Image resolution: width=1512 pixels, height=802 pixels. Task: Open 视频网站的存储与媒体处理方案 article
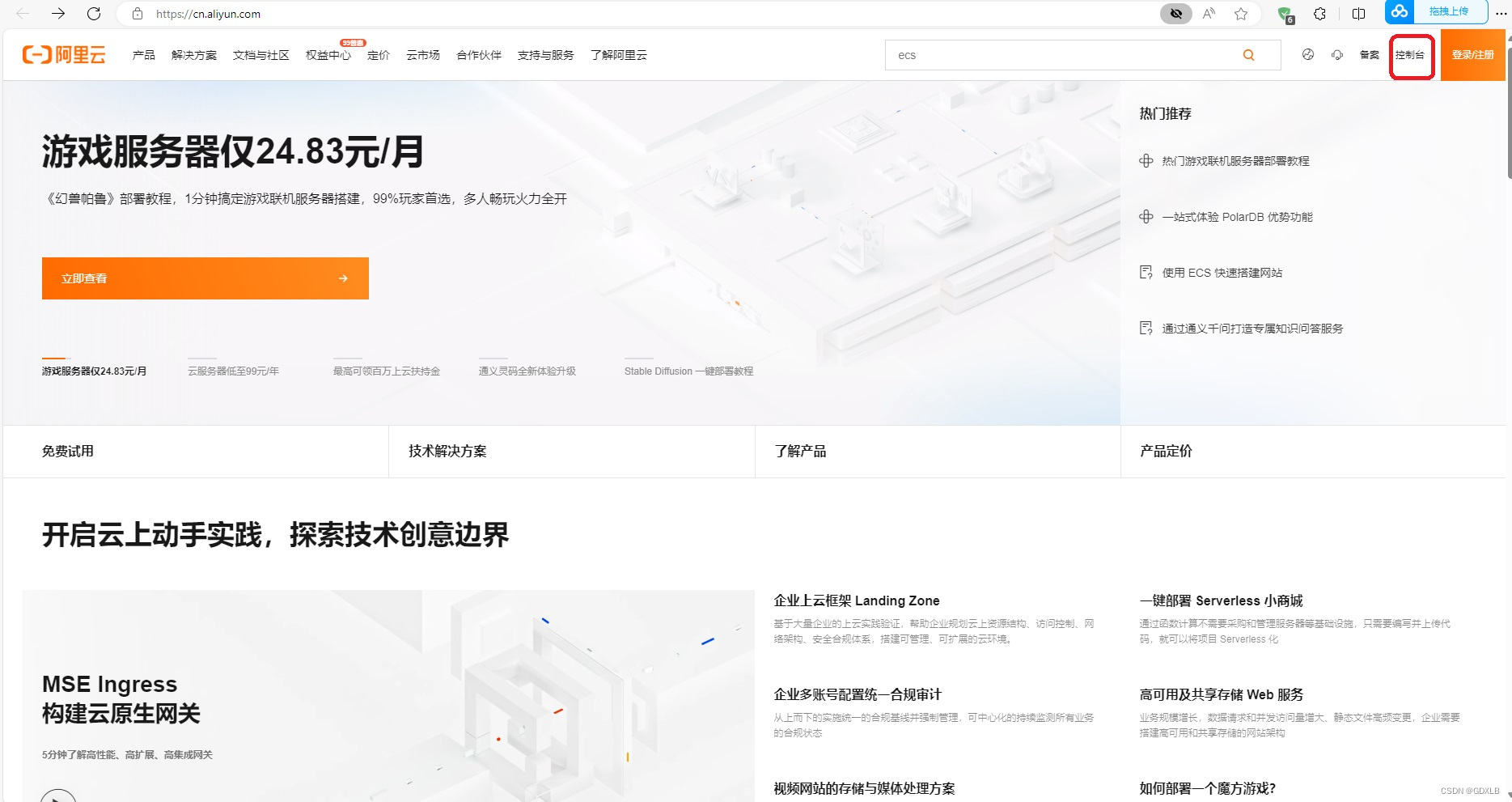[864, 788]
